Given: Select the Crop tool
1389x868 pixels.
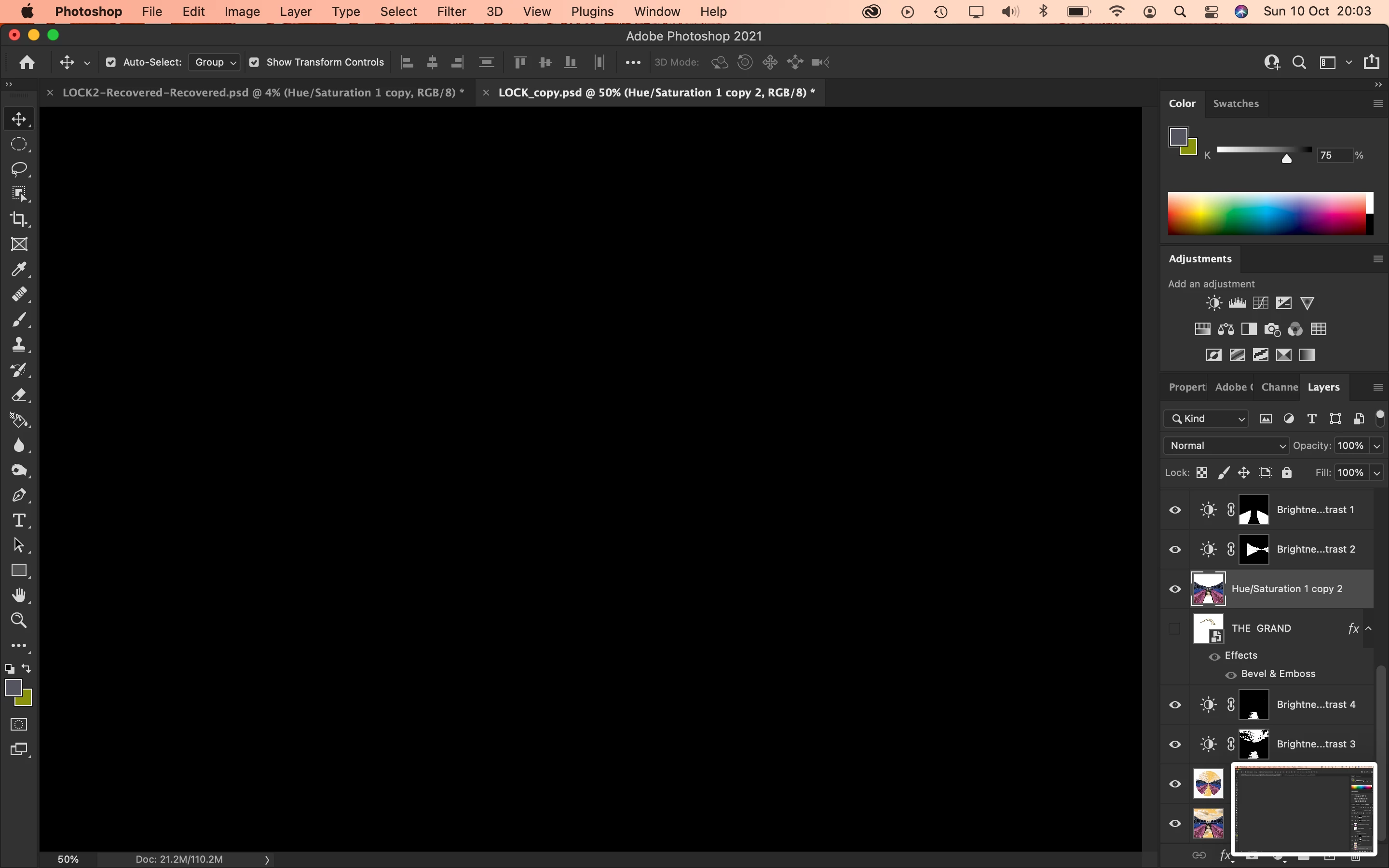Looking at the screenshot, I should pos(19,219).
